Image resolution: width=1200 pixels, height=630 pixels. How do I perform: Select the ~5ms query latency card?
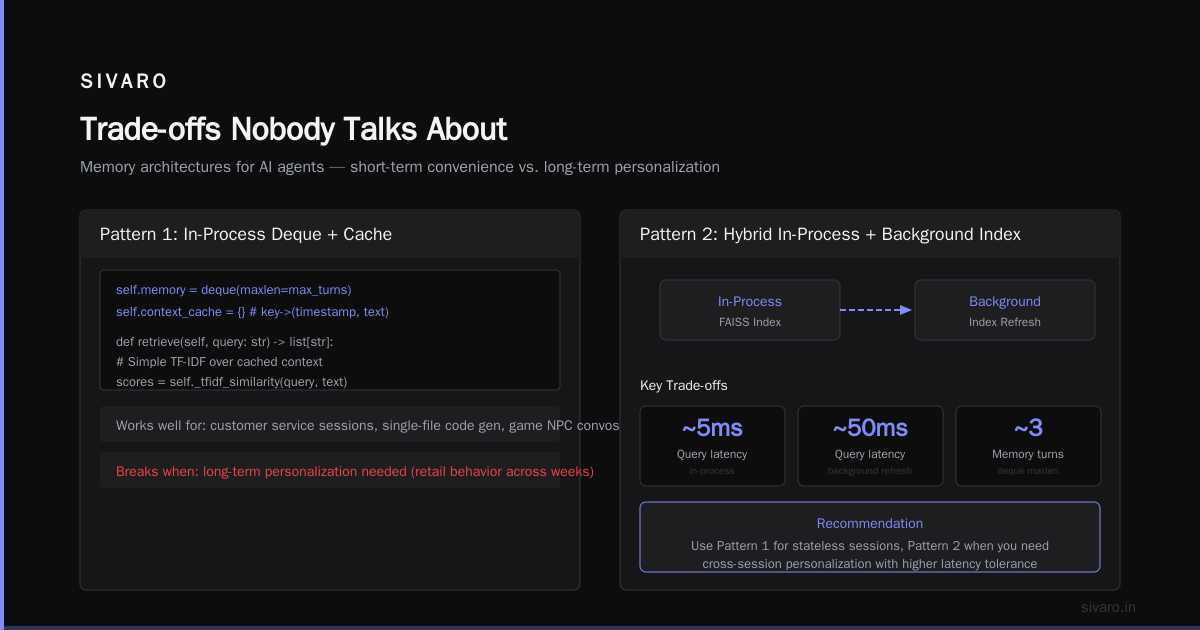pyautogui.click(x=712, y=446)
